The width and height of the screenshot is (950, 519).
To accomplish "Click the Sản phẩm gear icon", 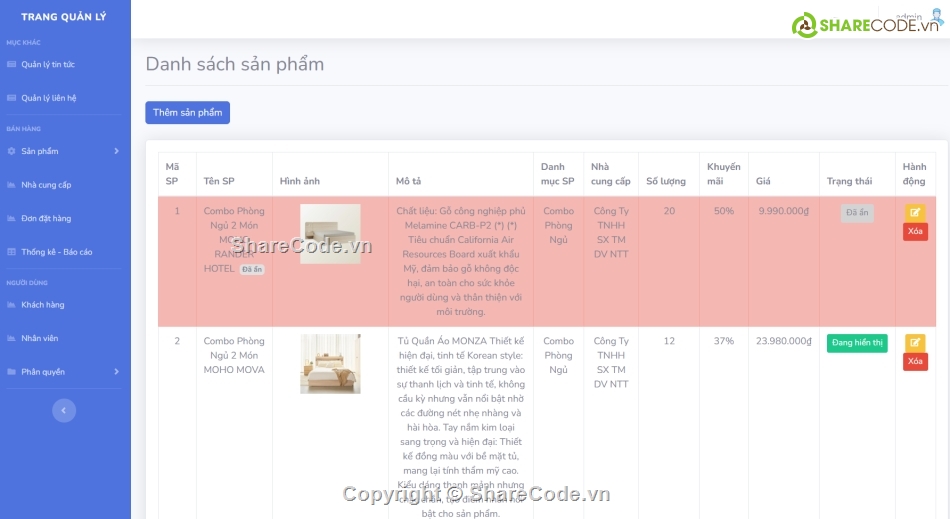I will click(x=11, y=151).
